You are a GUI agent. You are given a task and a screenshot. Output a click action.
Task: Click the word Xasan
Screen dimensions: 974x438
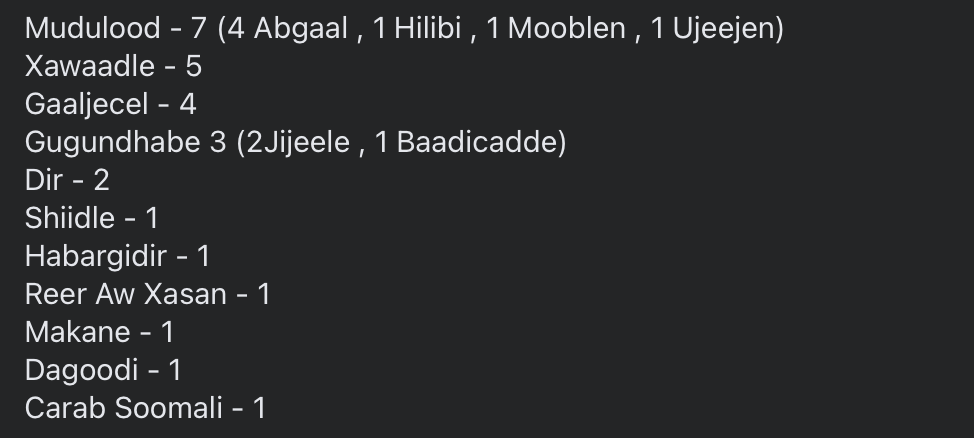pyautogui.click(x=185, y=294)
